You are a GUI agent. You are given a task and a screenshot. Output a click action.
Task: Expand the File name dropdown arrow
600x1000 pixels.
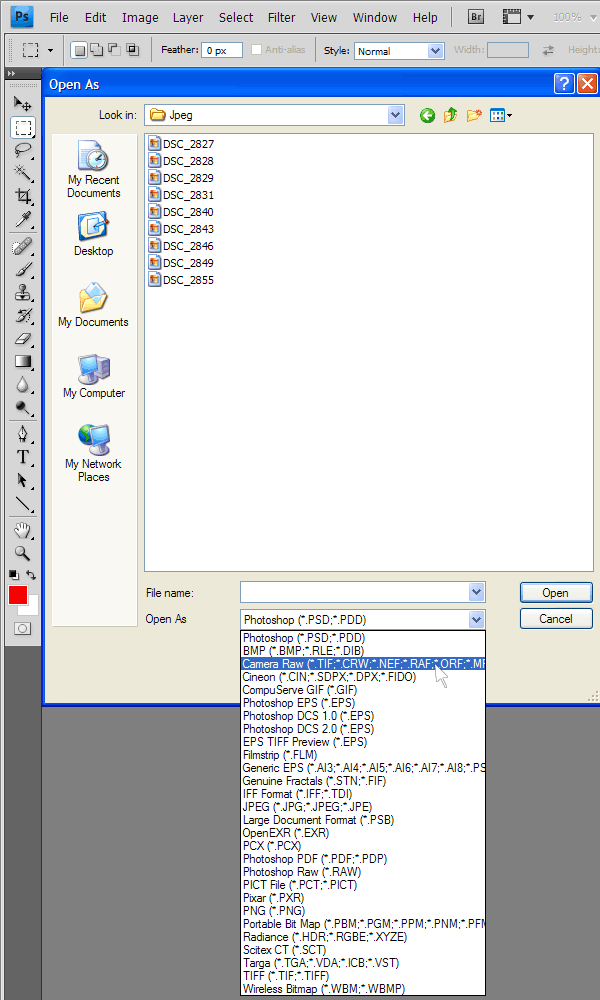tap(476, 592)
